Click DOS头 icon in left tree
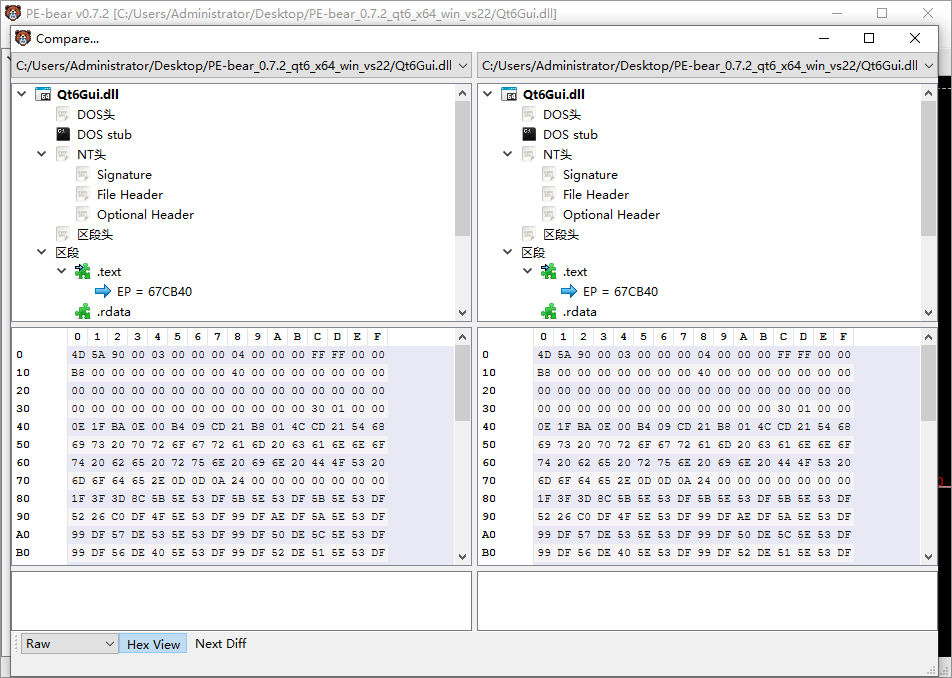 (63, 115)
